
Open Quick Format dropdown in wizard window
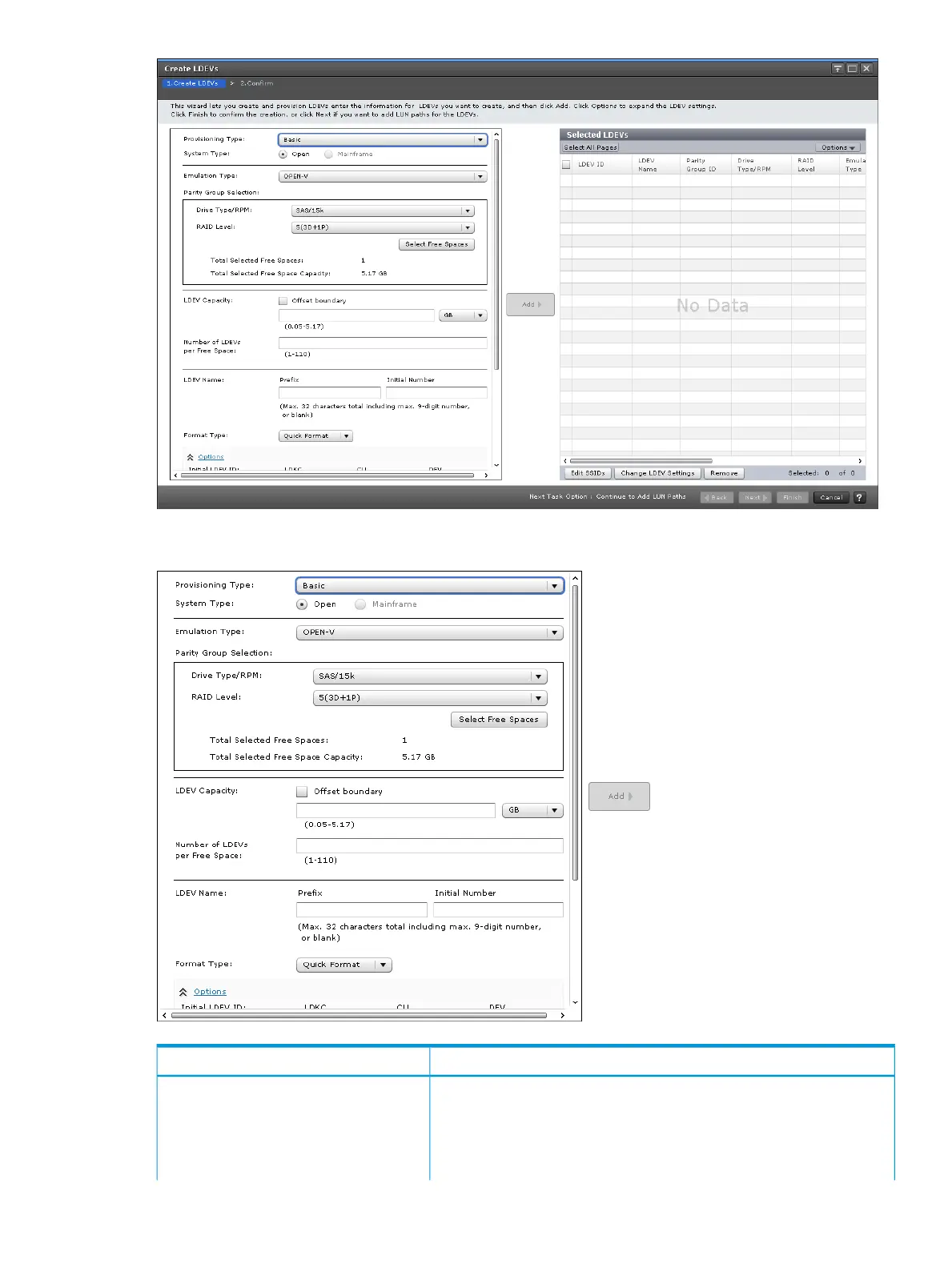(315, 436)
